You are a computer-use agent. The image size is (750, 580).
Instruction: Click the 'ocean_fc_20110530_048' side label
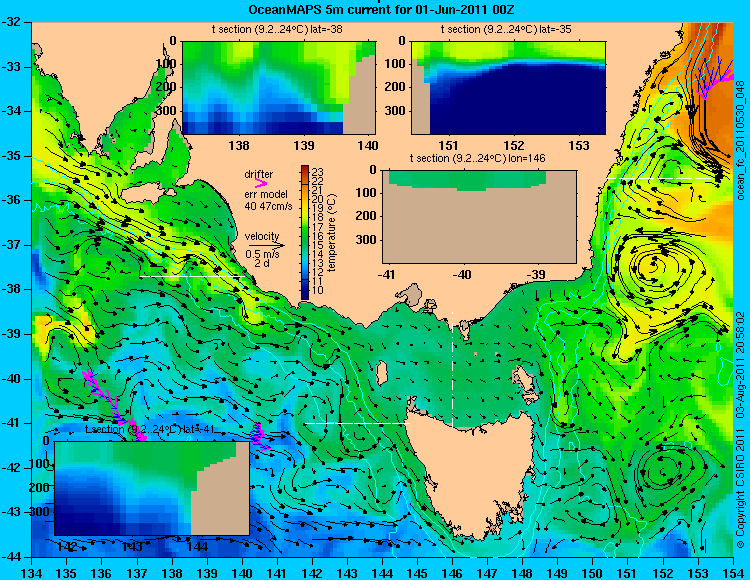[740, 140]
